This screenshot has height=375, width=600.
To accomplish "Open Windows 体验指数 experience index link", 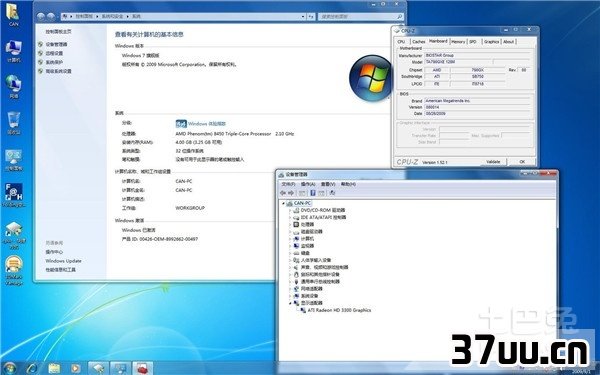I will tap(207, 124).
